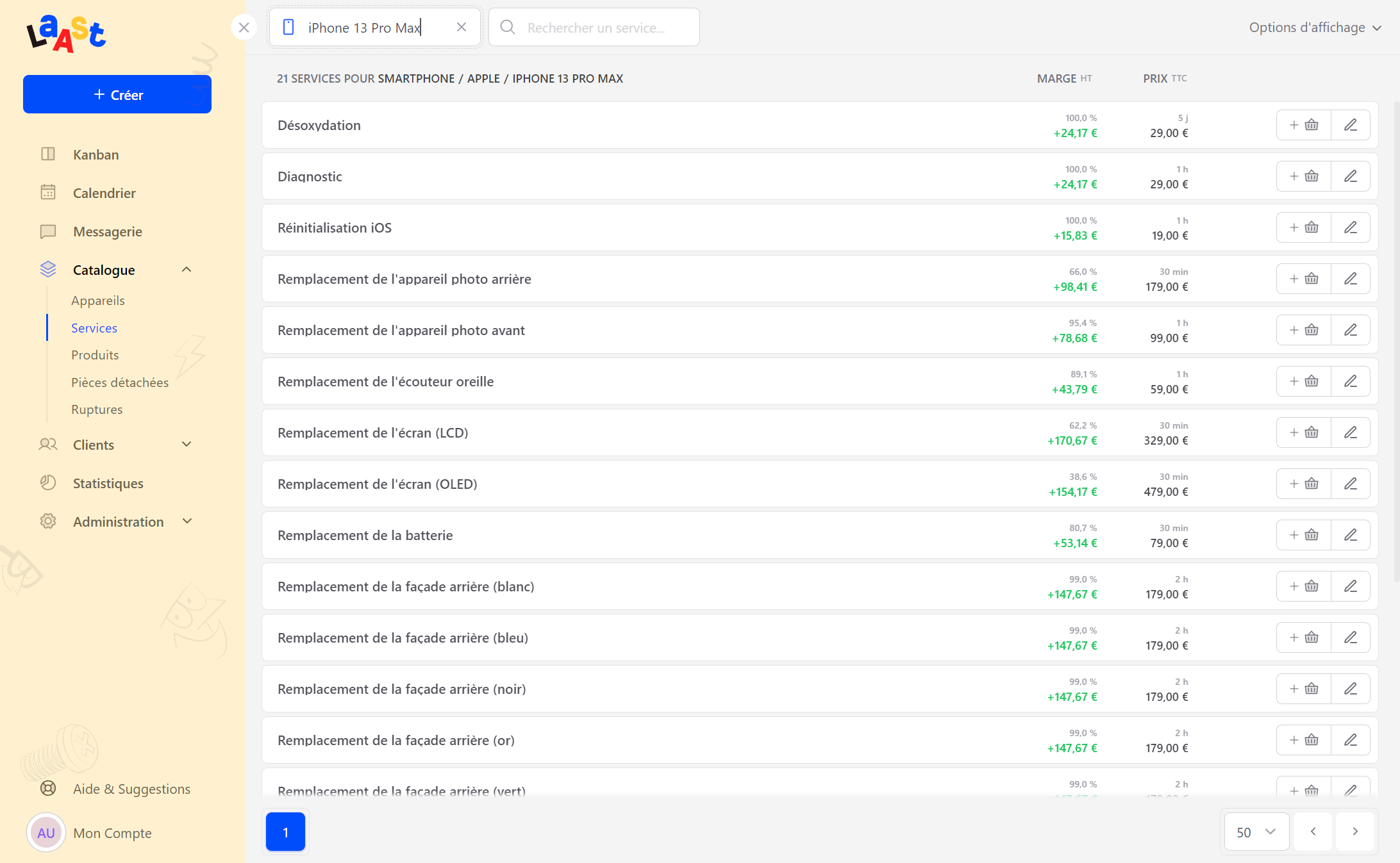Add batterie replacement to basket
Screen dimensions: 1400x863
[x=1304, y=535]
